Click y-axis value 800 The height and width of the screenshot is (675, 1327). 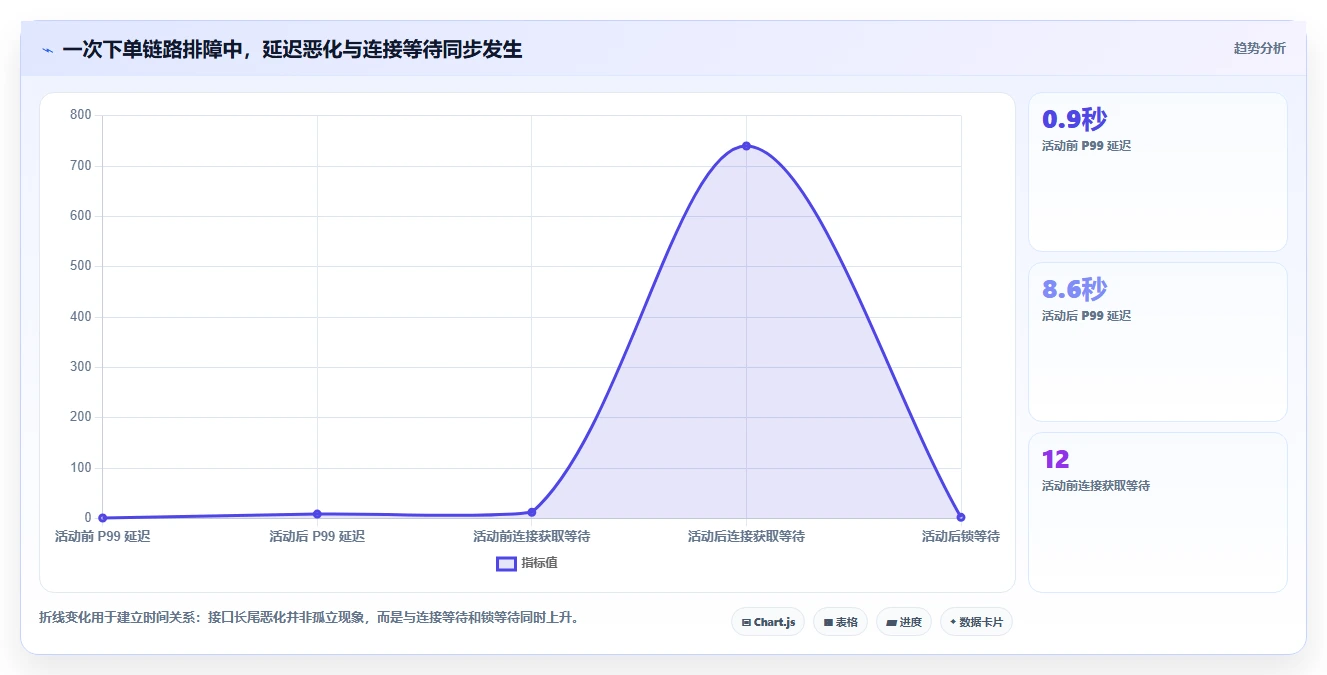(x=81, y=115)
